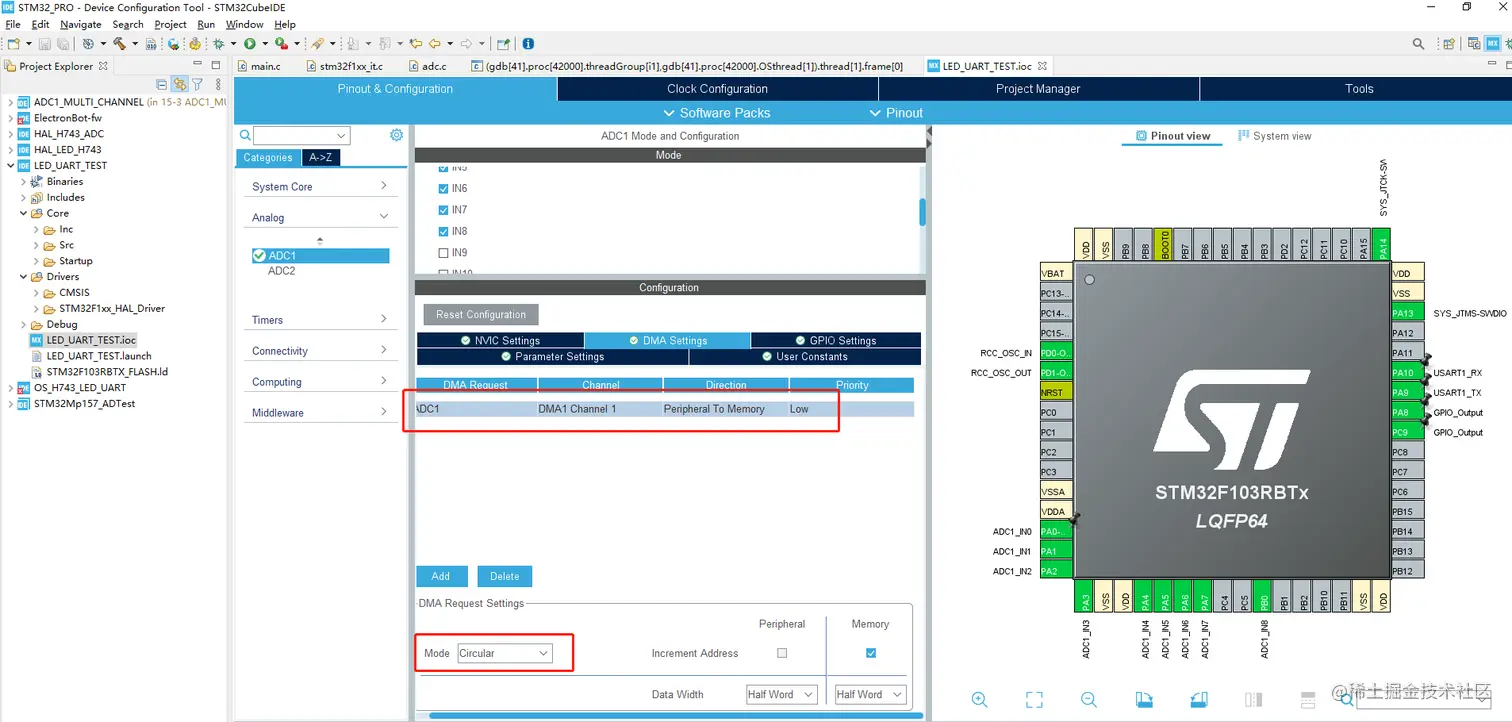Switch to the Device Configuration MX perspective icon
The image size is (1512, 722).
pyautogui.click(x=1494, y=44)
